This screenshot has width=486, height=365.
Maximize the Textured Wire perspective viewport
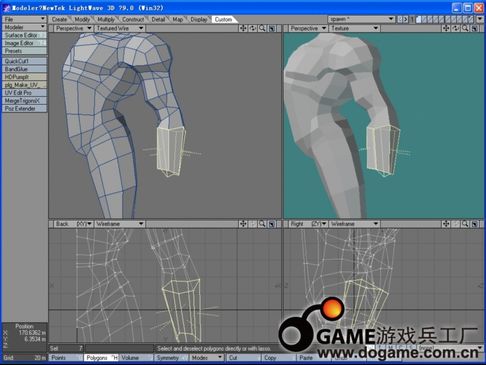(272, 28)
